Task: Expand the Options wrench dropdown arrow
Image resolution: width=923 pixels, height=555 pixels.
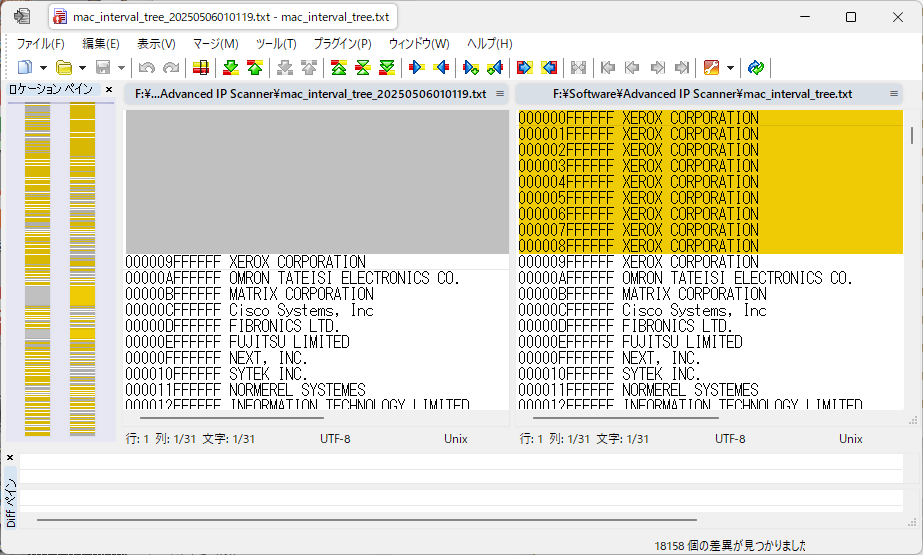Action: [731, 68]
